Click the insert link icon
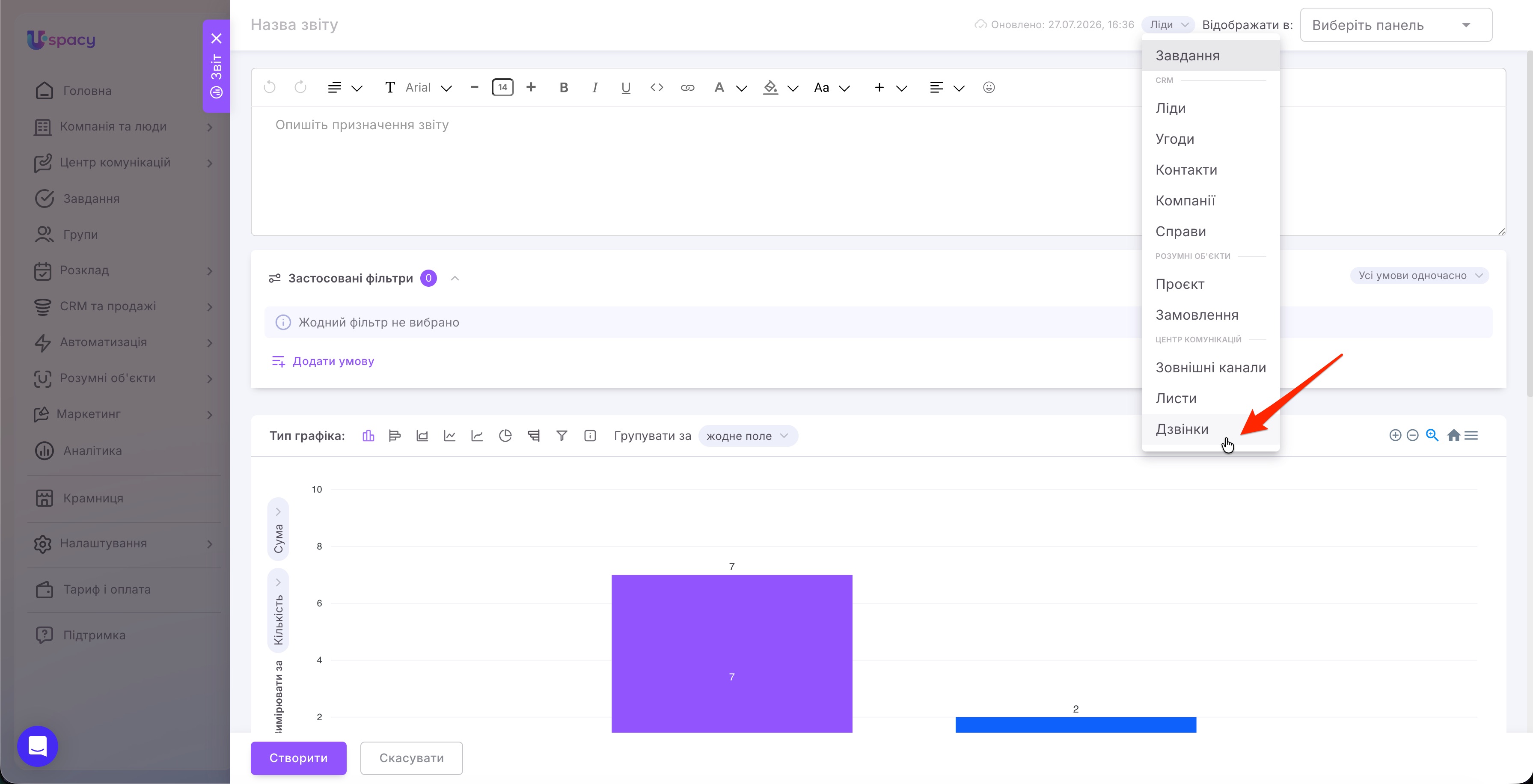The height and width of the screenshot is (784, 1533). coord(687,87)
